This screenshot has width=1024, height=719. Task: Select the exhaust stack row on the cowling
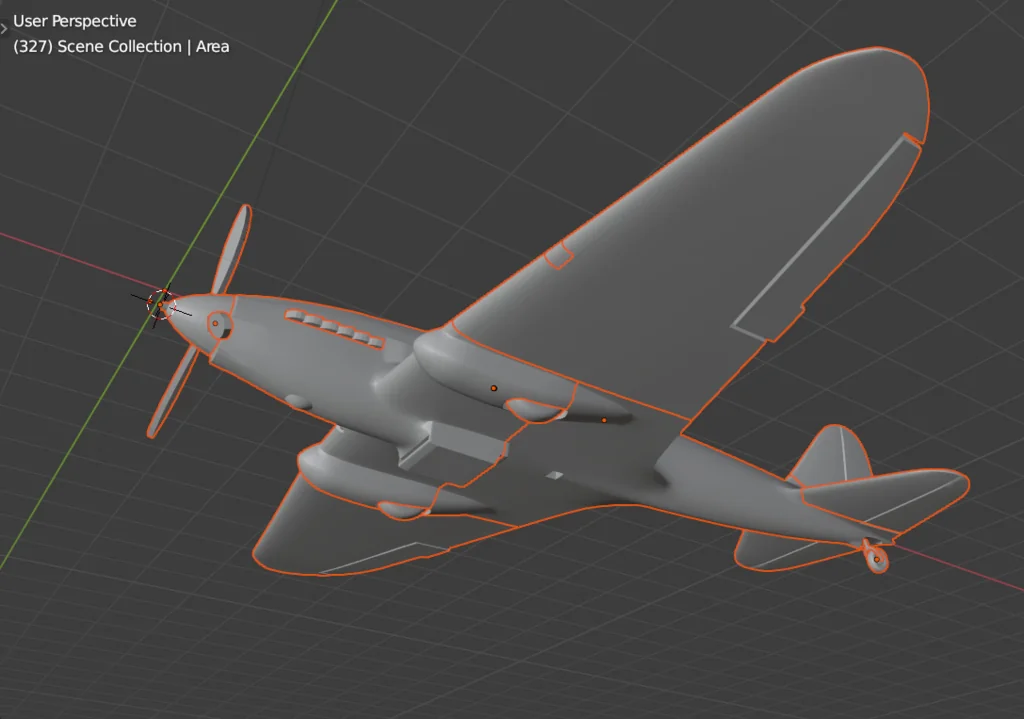[335, 330]
